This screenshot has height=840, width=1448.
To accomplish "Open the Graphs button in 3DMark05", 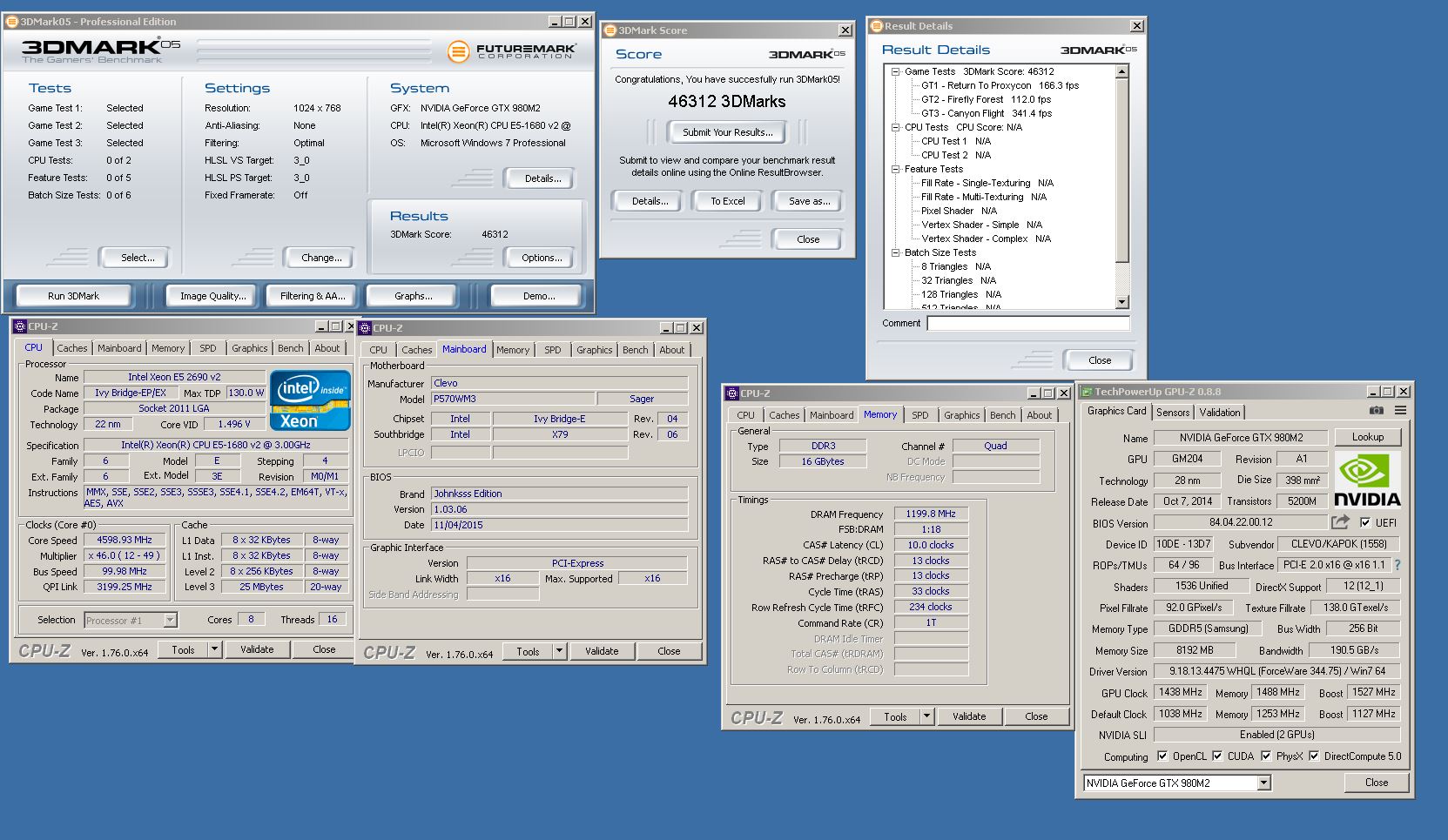I will [414, 296].
